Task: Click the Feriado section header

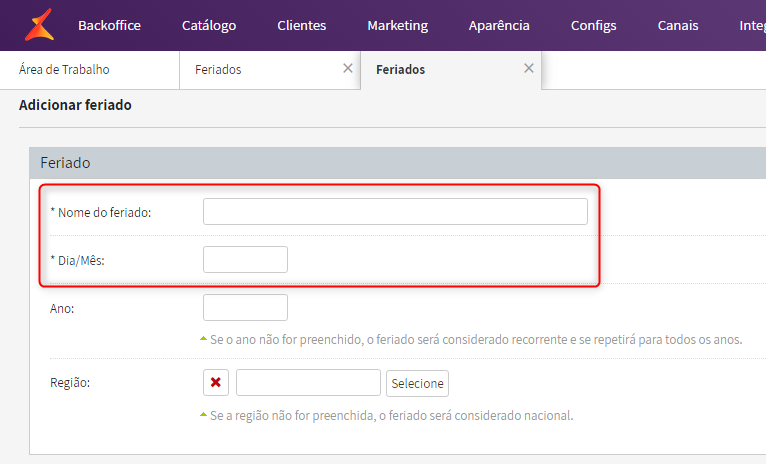Action: point(397,163)
